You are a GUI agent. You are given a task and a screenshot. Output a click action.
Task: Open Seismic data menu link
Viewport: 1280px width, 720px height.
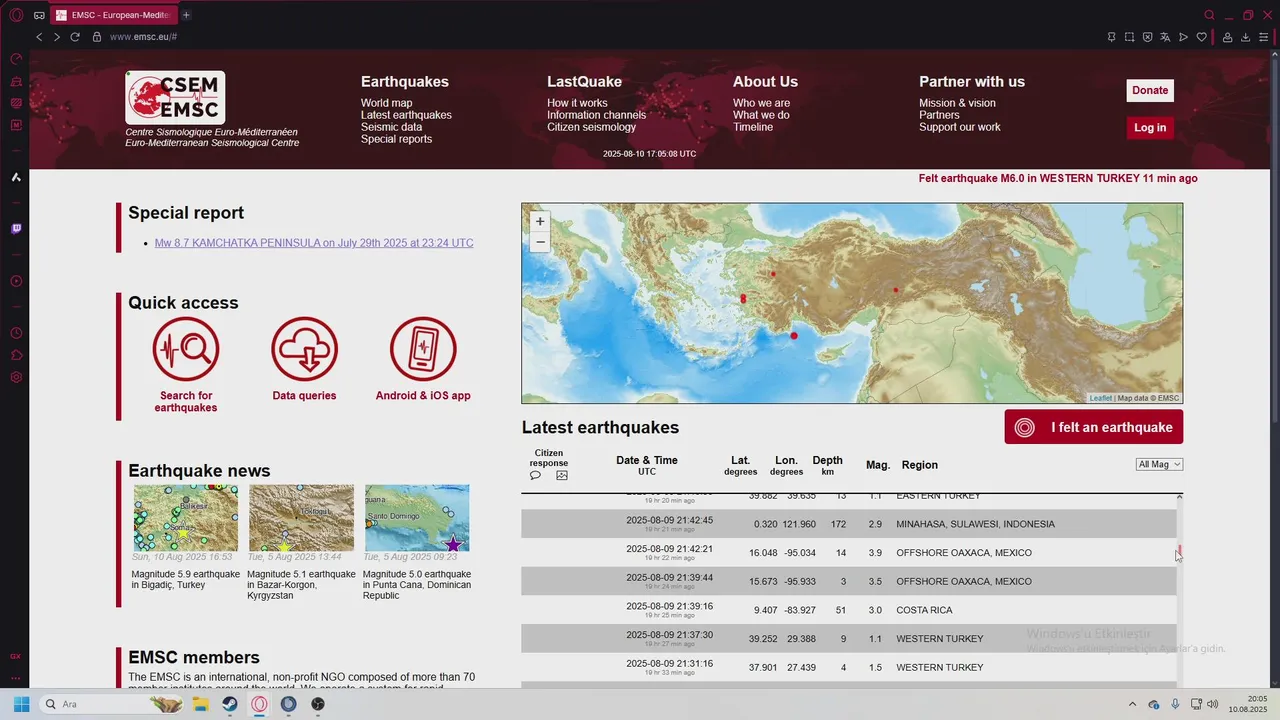click(391, 127)
